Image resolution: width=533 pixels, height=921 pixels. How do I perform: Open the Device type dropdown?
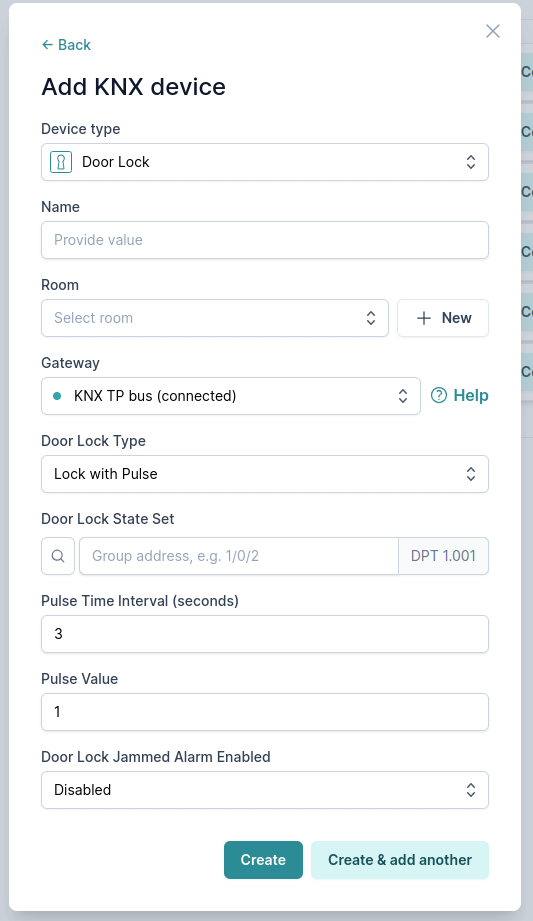click(x=265, y=162)
